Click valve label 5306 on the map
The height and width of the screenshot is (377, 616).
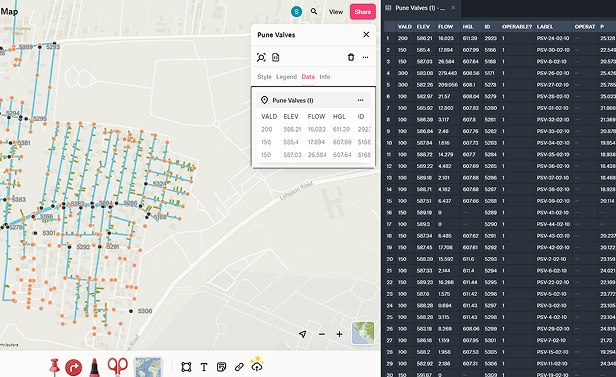pyautogui.click(x=145, y=311)
